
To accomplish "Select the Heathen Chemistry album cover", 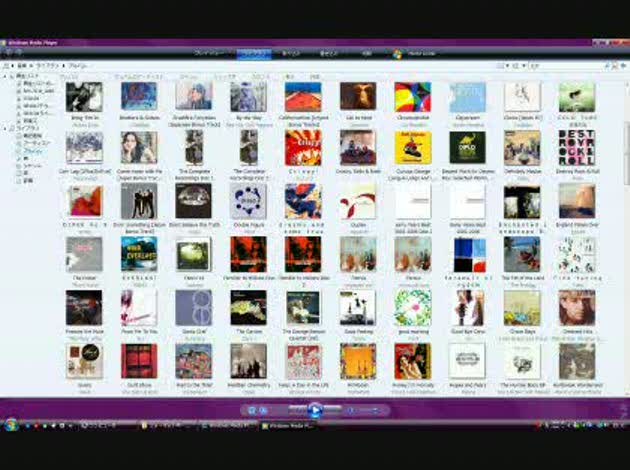I will (248, 361).
